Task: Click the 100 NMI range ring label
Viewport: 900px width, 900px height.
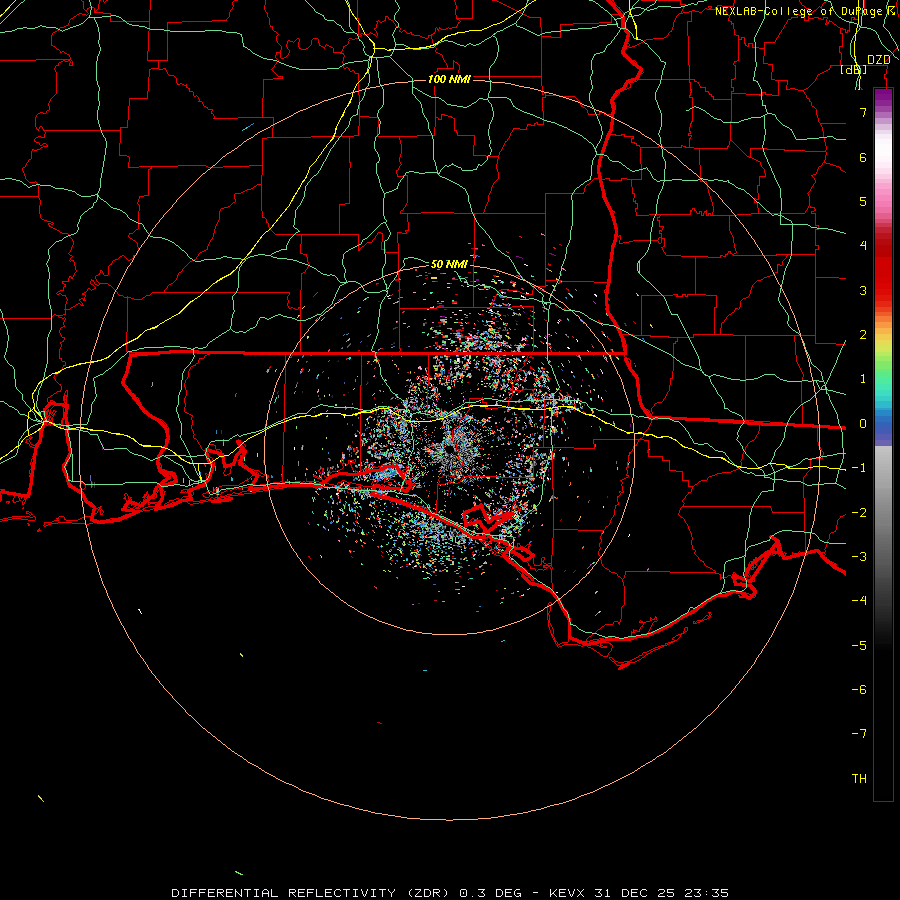Action: tap(449, 79)
